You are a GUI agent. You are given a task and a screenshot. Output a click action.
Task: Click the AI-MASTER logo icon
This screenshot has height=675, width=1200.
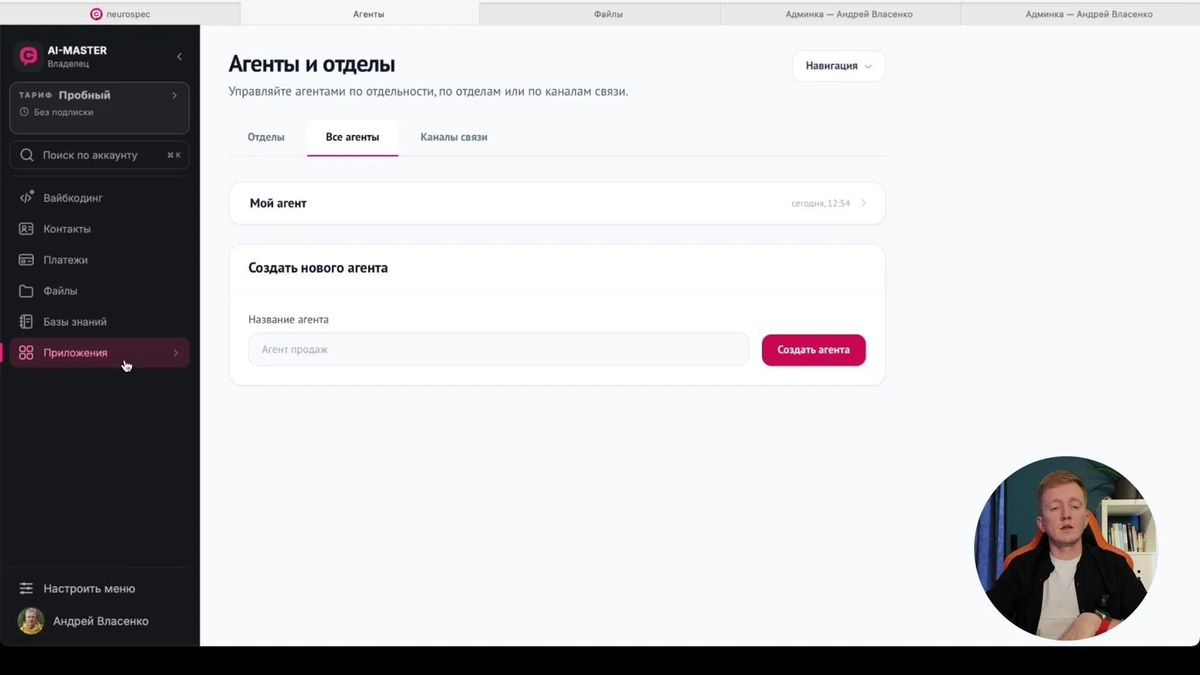click(x=29, y=56)
